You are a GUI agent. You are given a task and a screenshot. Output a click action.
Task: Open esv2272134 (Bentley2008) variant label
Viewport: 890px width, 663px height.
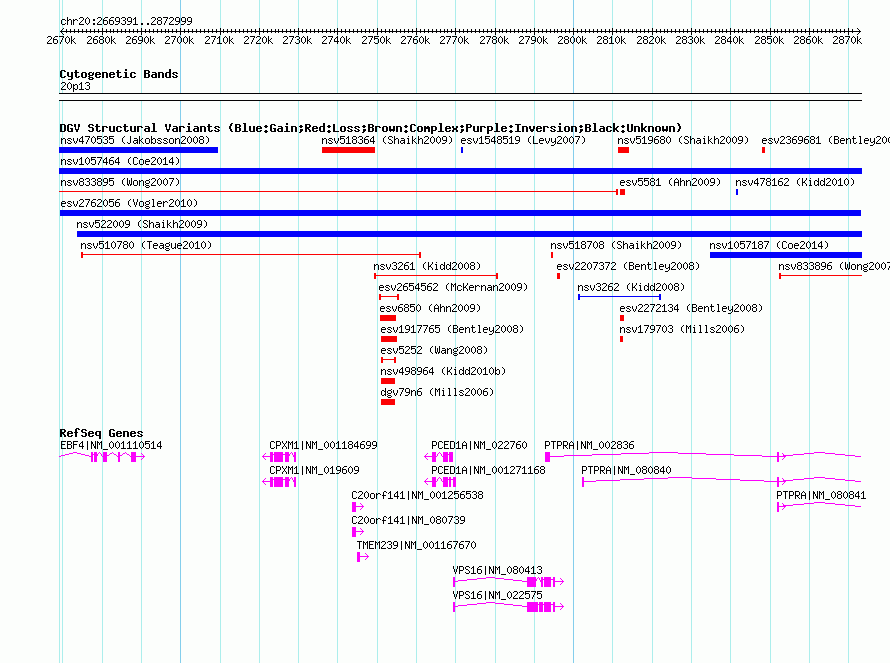point(691,308)
